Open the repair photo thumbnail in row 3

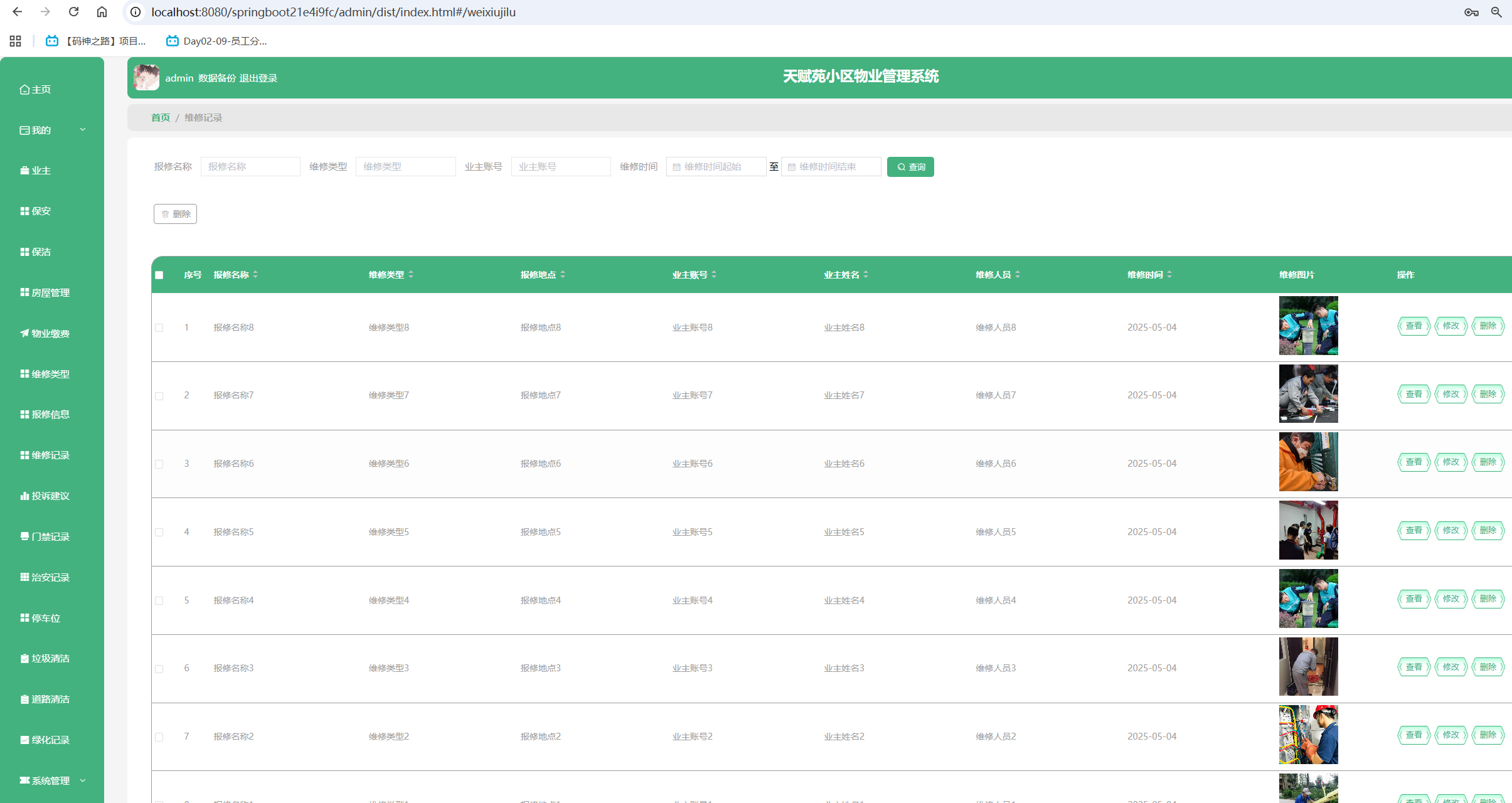[1308, 462]
